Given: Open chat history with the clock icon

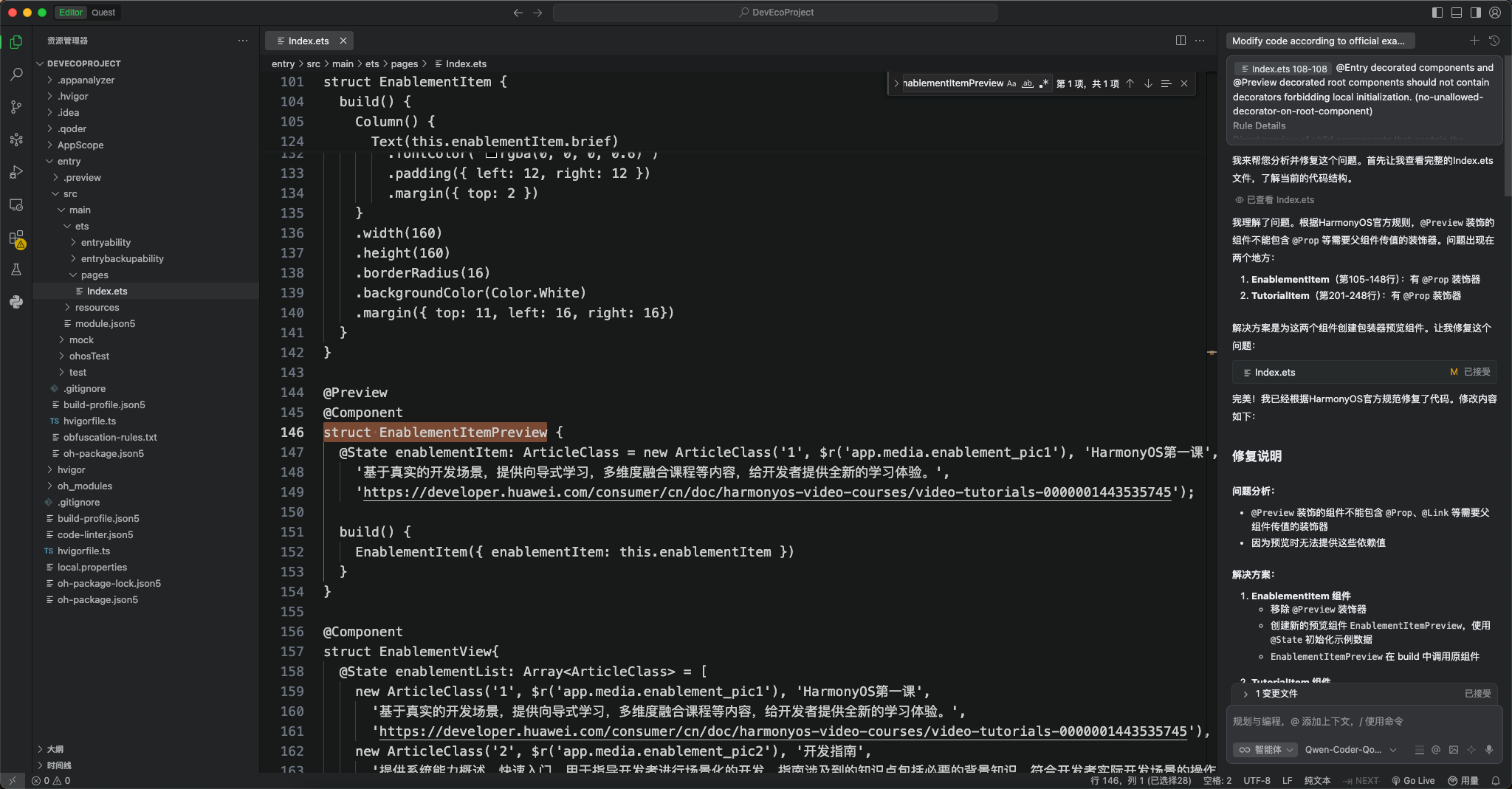Looking at the screenshot, I should point(1494,41).
